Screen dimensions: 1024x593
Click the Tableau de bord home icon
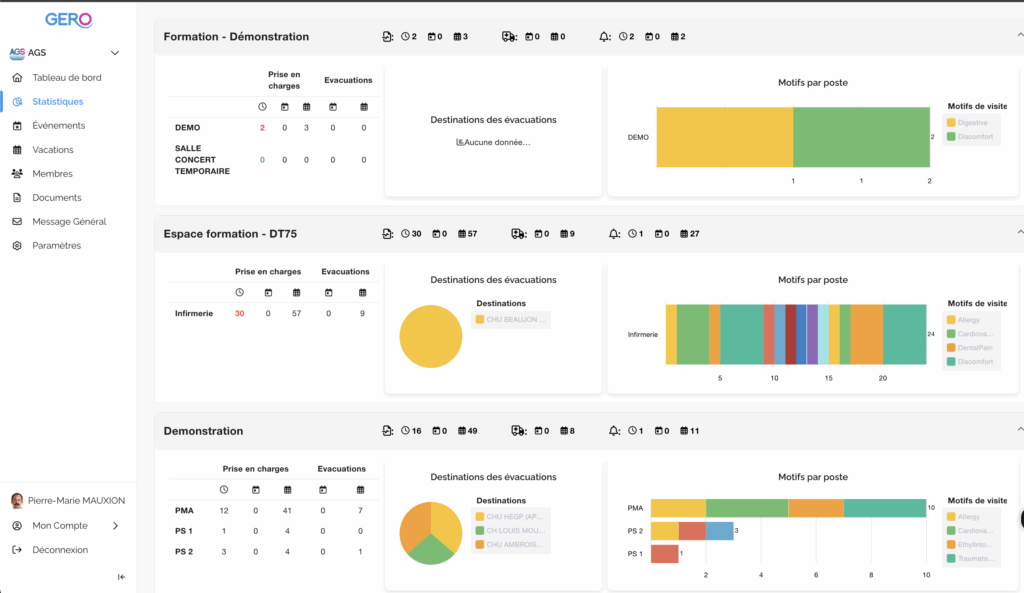[x=17, y=78]
